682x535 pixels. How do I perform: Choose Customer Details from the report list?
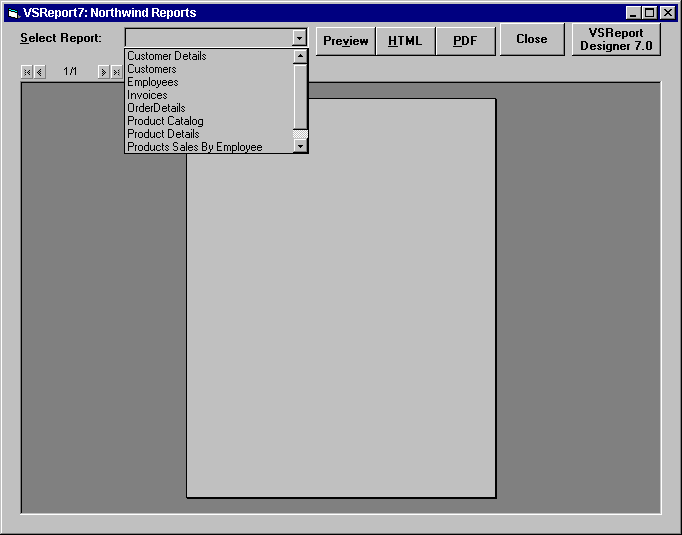[x=210, y=56]
